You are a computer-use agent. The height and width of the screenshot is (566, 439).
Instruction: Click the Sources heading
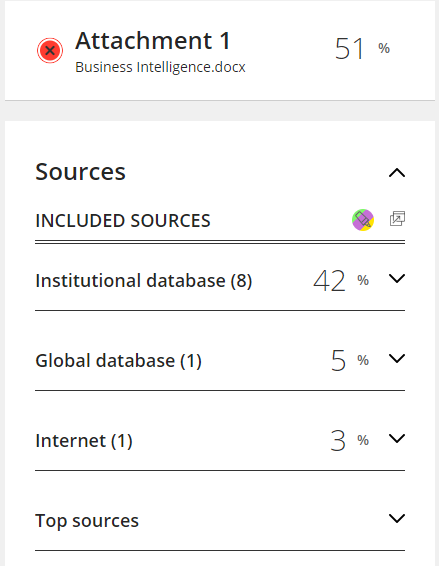[81, 171]
